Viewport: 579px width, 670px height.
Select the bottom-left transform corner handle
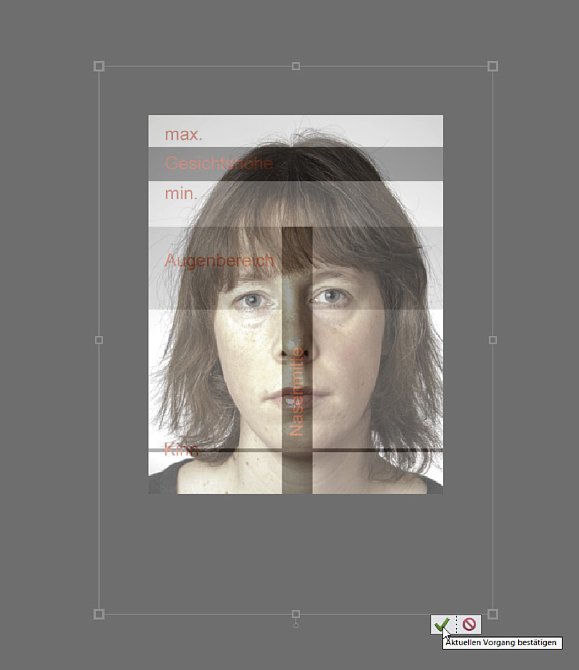click(x=99, y=614)
